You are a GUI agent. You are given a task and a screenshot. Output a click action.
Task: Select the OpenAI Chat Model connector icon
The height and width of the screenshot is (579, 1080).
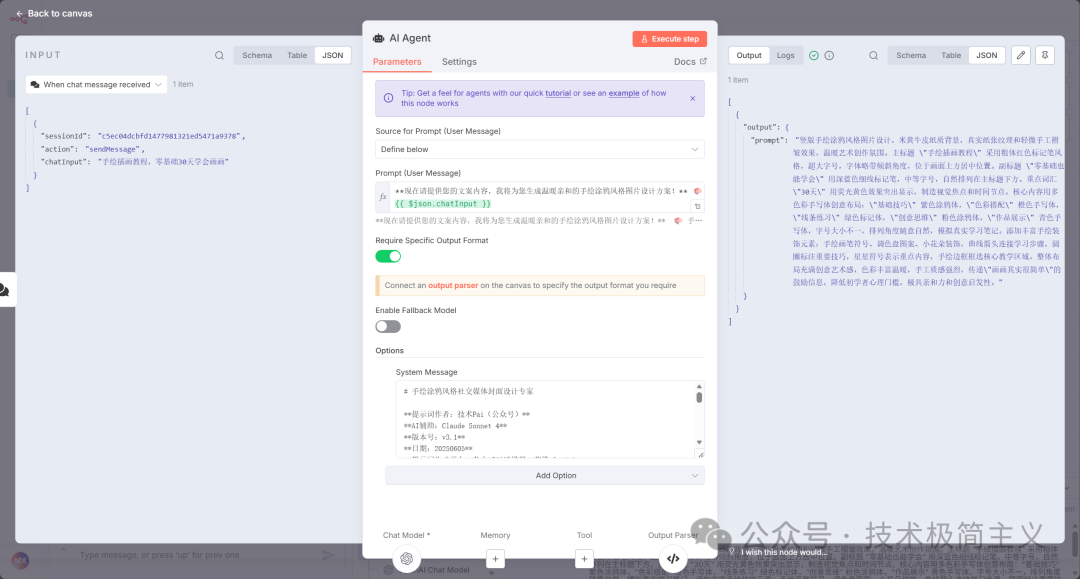tap(406, 558)
